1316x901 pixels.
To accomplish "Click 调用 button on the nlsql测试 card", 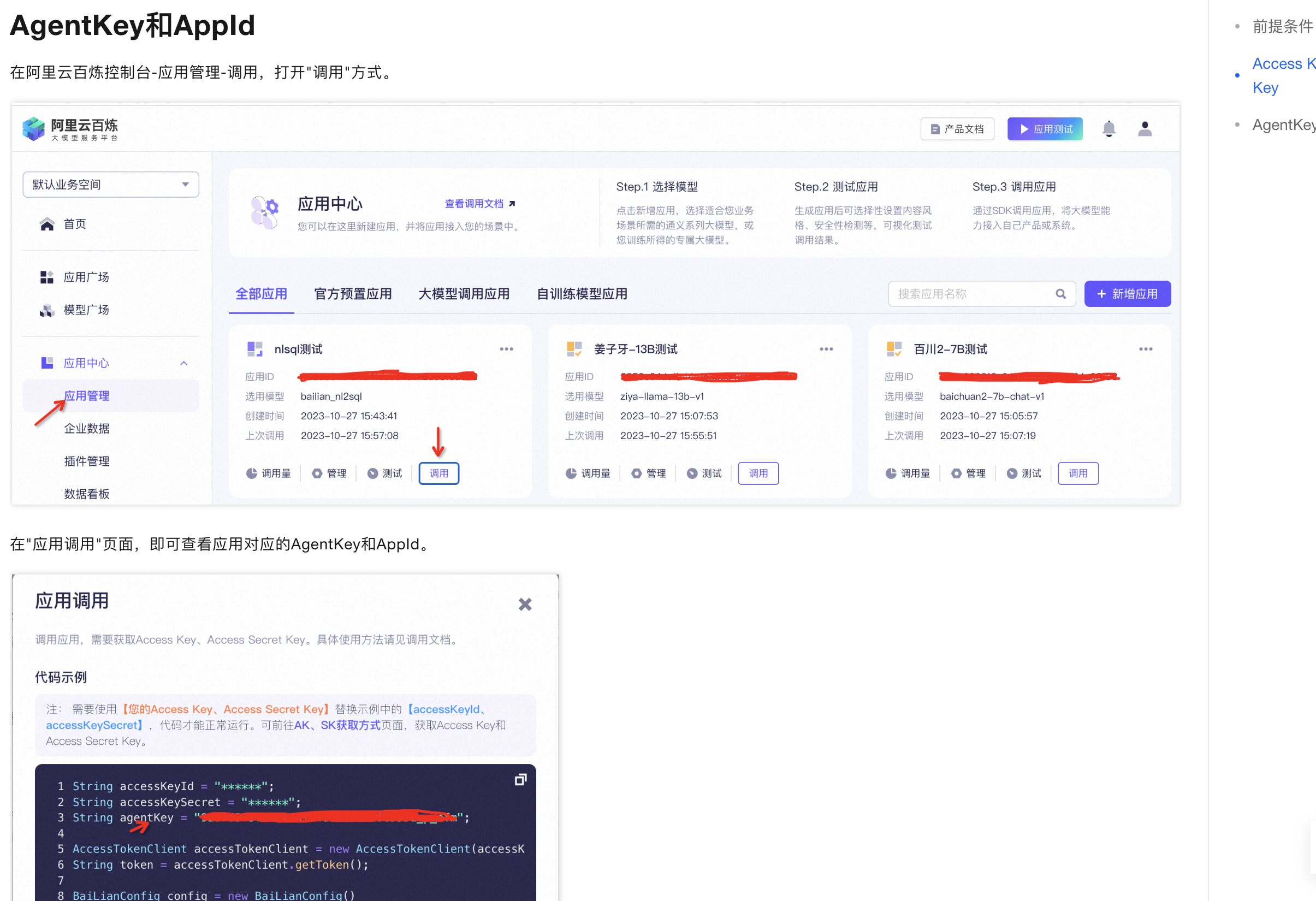I will 438,473.
